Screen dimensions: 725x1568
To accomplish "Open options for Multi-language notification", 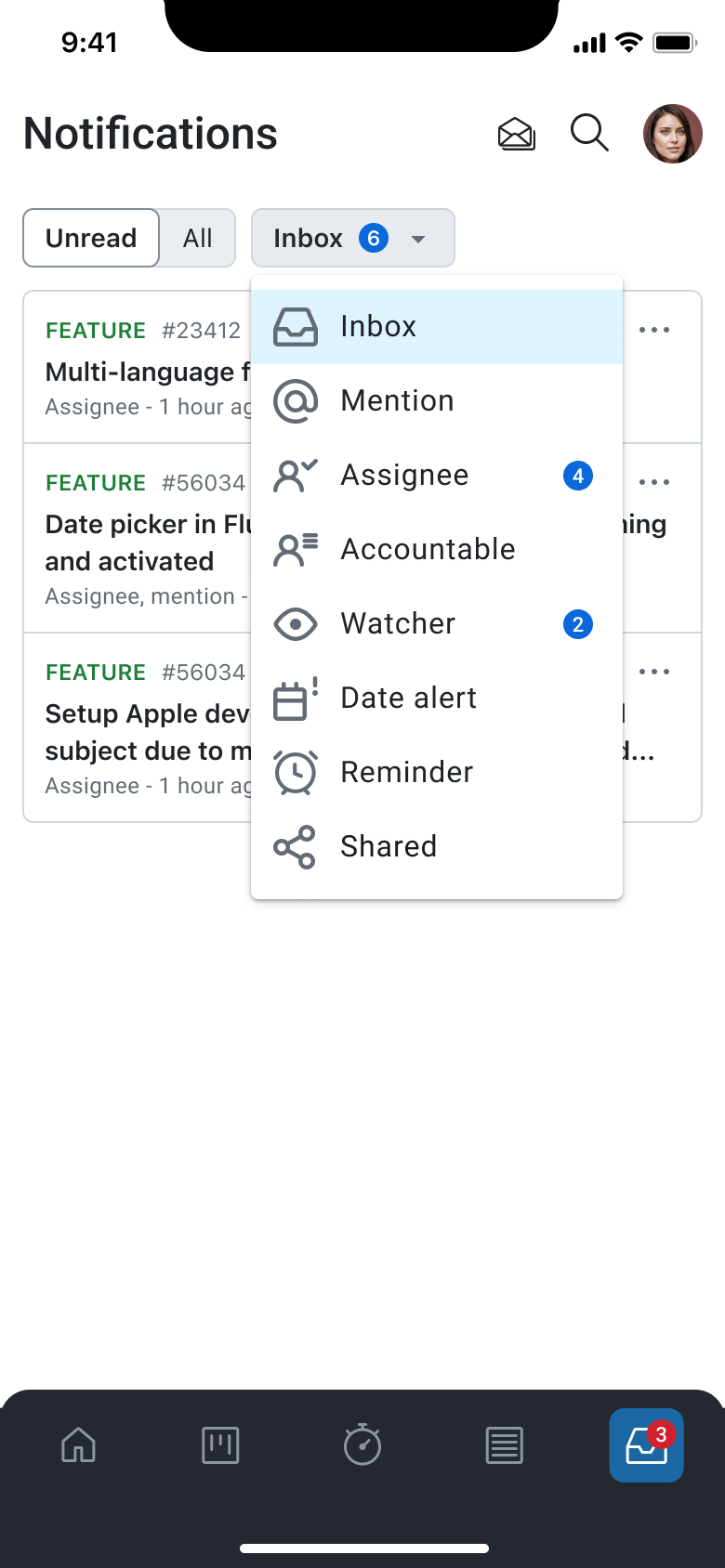I will pyautogui.click(x=654, y=329).
